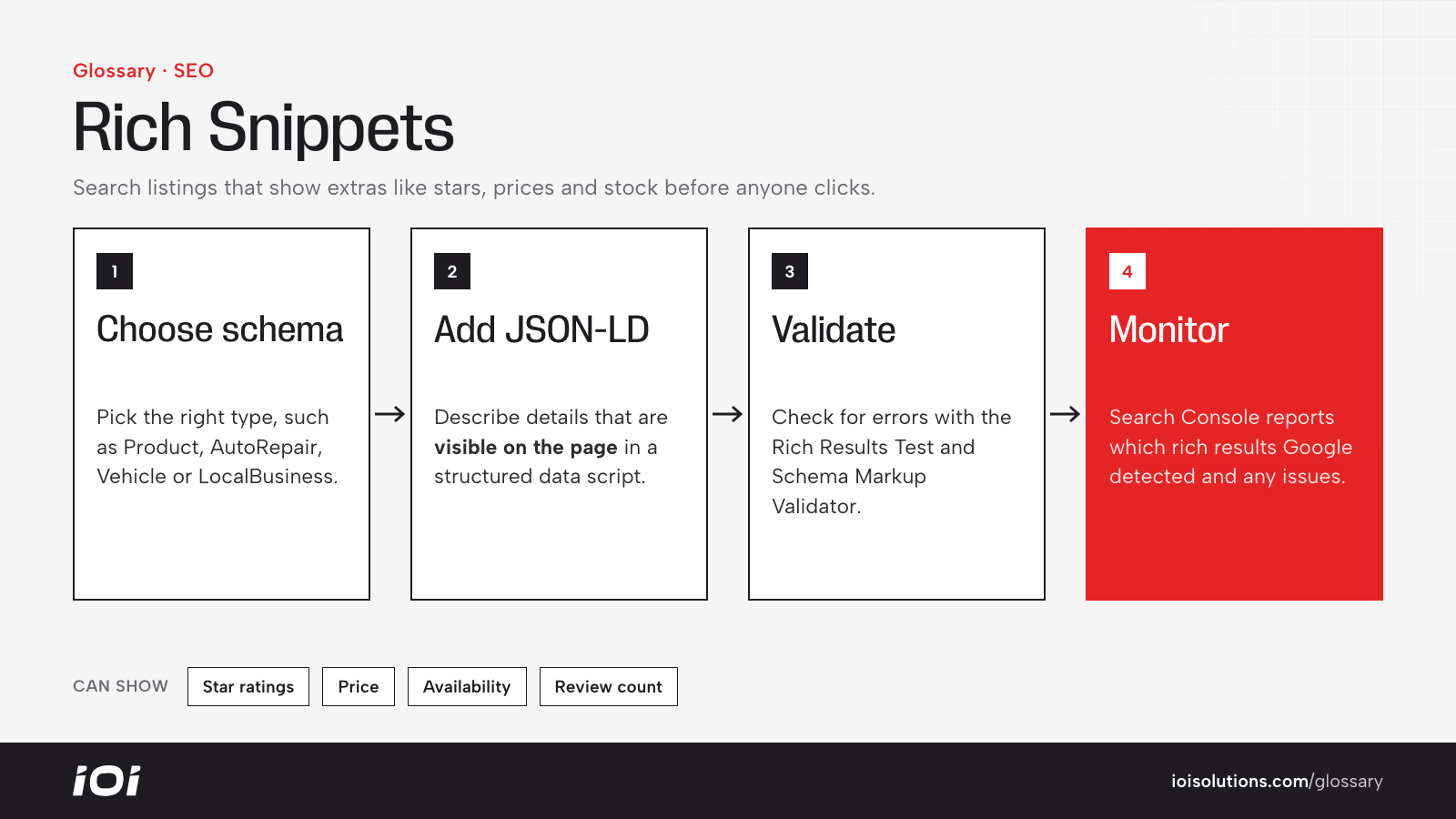Screen dimensions: 1456x819
Task: Select the Price tag
Action: click(x=359, y=686)
